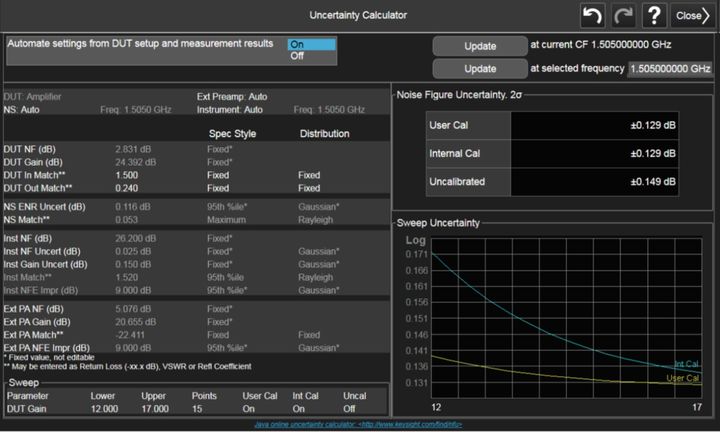Click the redo arrow icon

(625, 15)
